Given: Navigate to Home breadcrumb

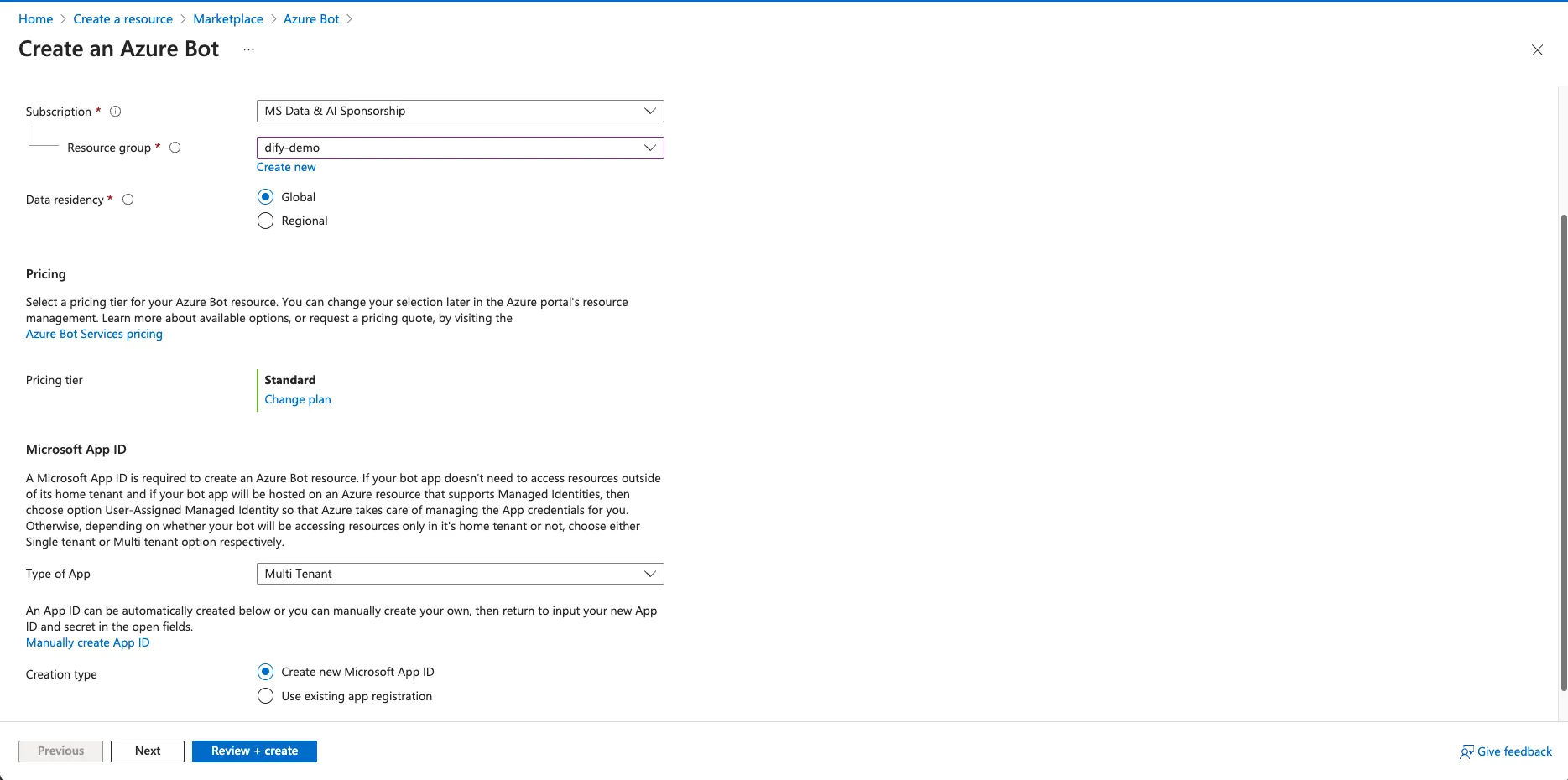Looking at the screenshot, I should pos(35,19).
